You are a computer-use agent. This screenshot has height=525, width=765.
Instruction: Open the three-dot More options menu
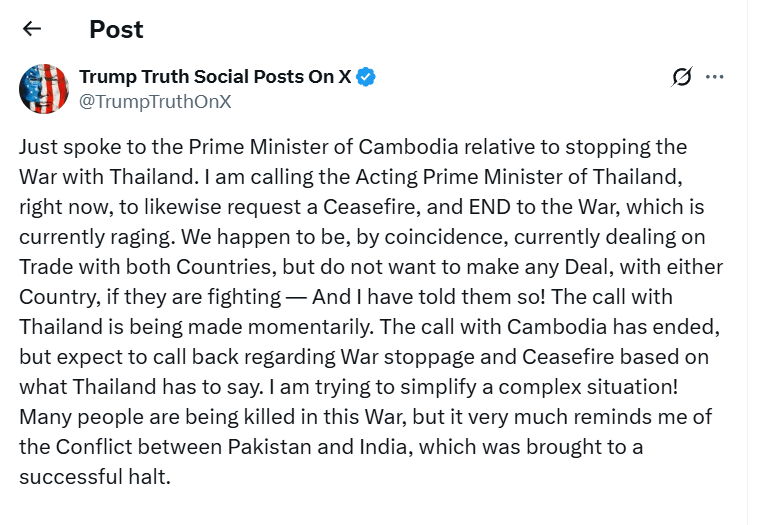(714, 77)
